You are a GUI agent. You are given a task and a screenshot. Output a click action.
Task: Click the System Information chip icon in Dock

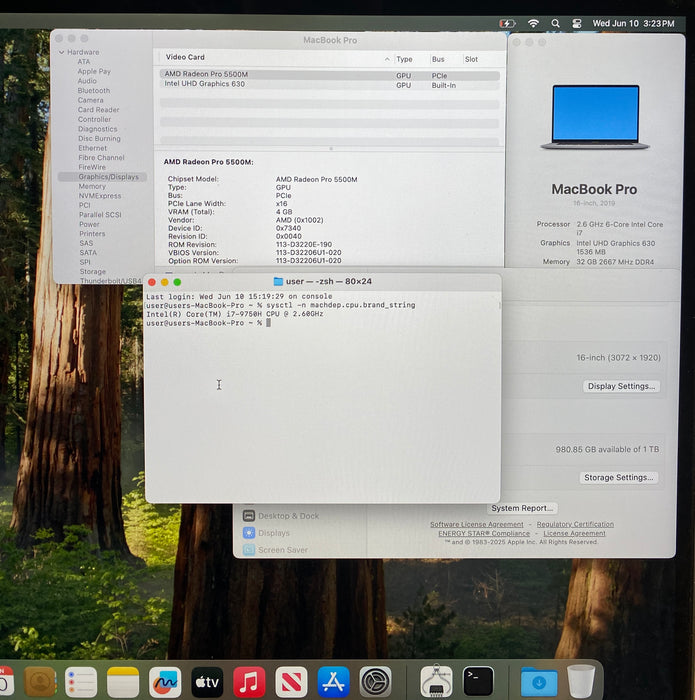pyautogui.click(x=436, y=681)
